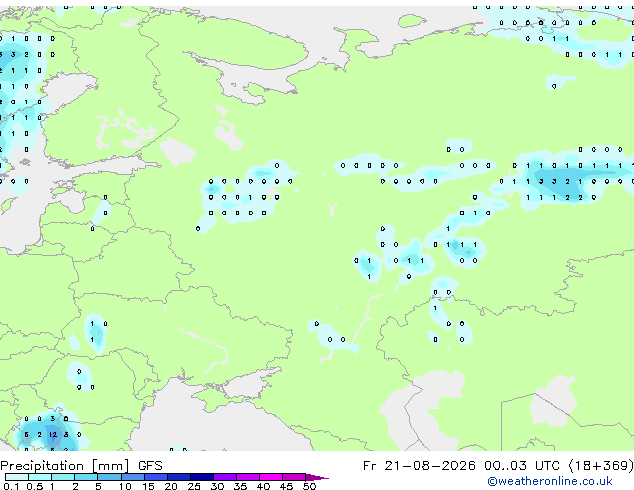Click the "50" legend scale label
This screenshot has height=490, width=634.
click(309, 486)
